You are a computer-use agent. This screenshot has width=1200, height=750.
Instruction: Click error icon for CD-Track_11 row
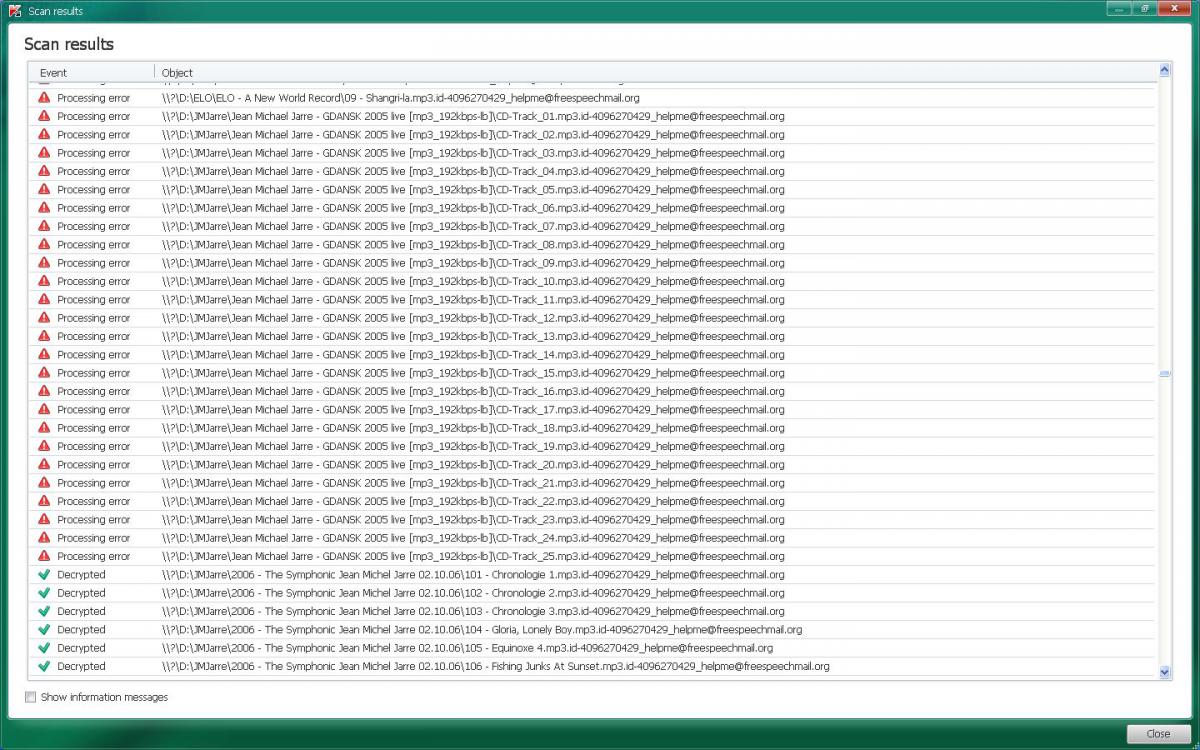(44, 299)
